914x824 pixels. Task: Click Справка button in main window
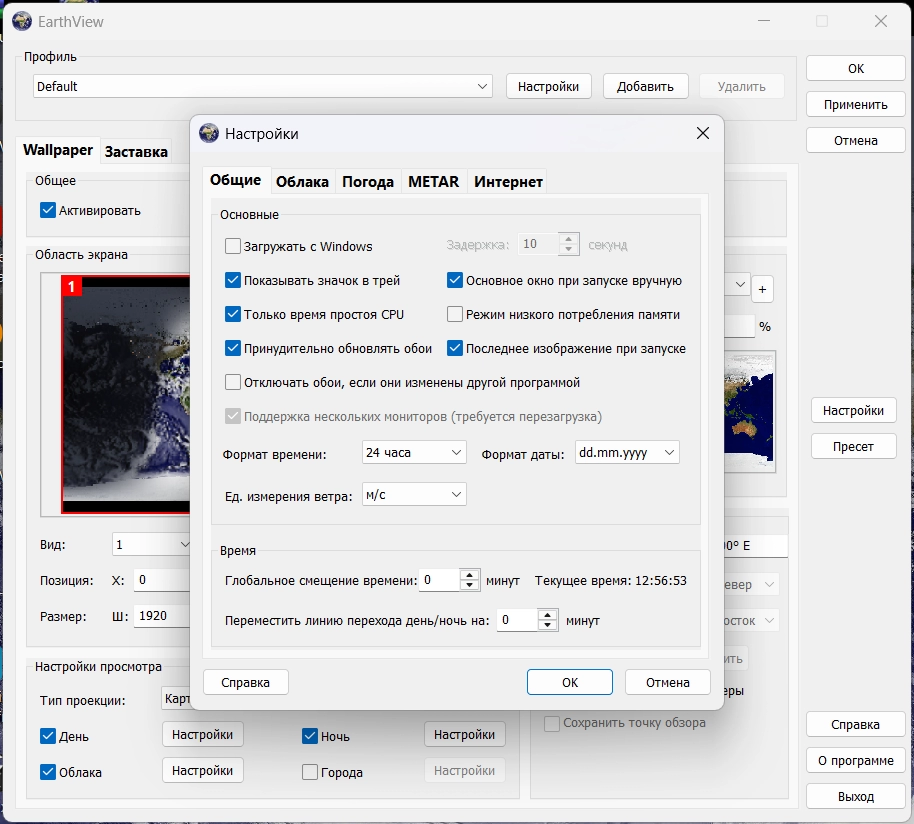point(856,724)
